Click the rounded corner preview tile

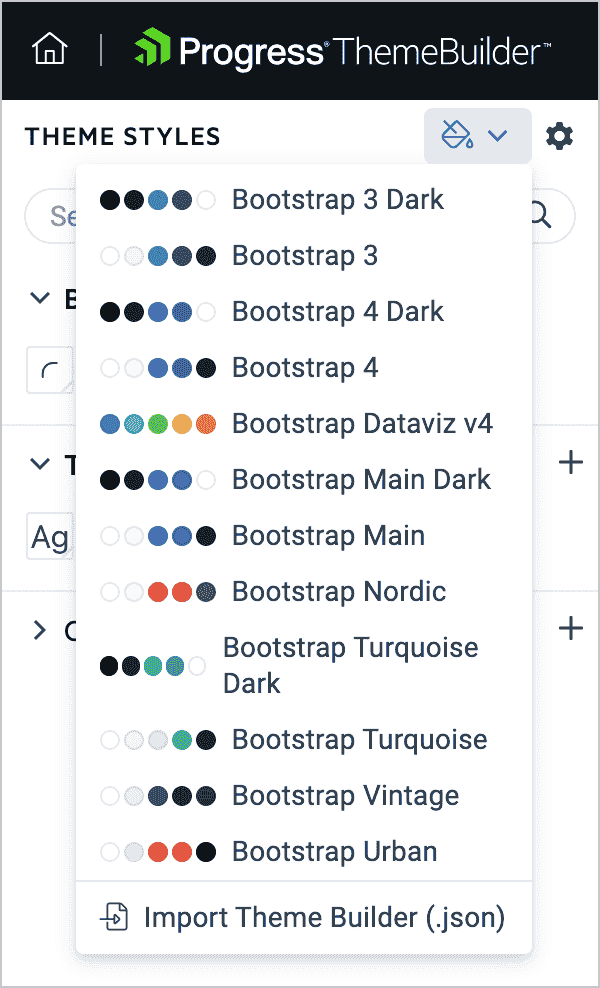pos(50,370)
